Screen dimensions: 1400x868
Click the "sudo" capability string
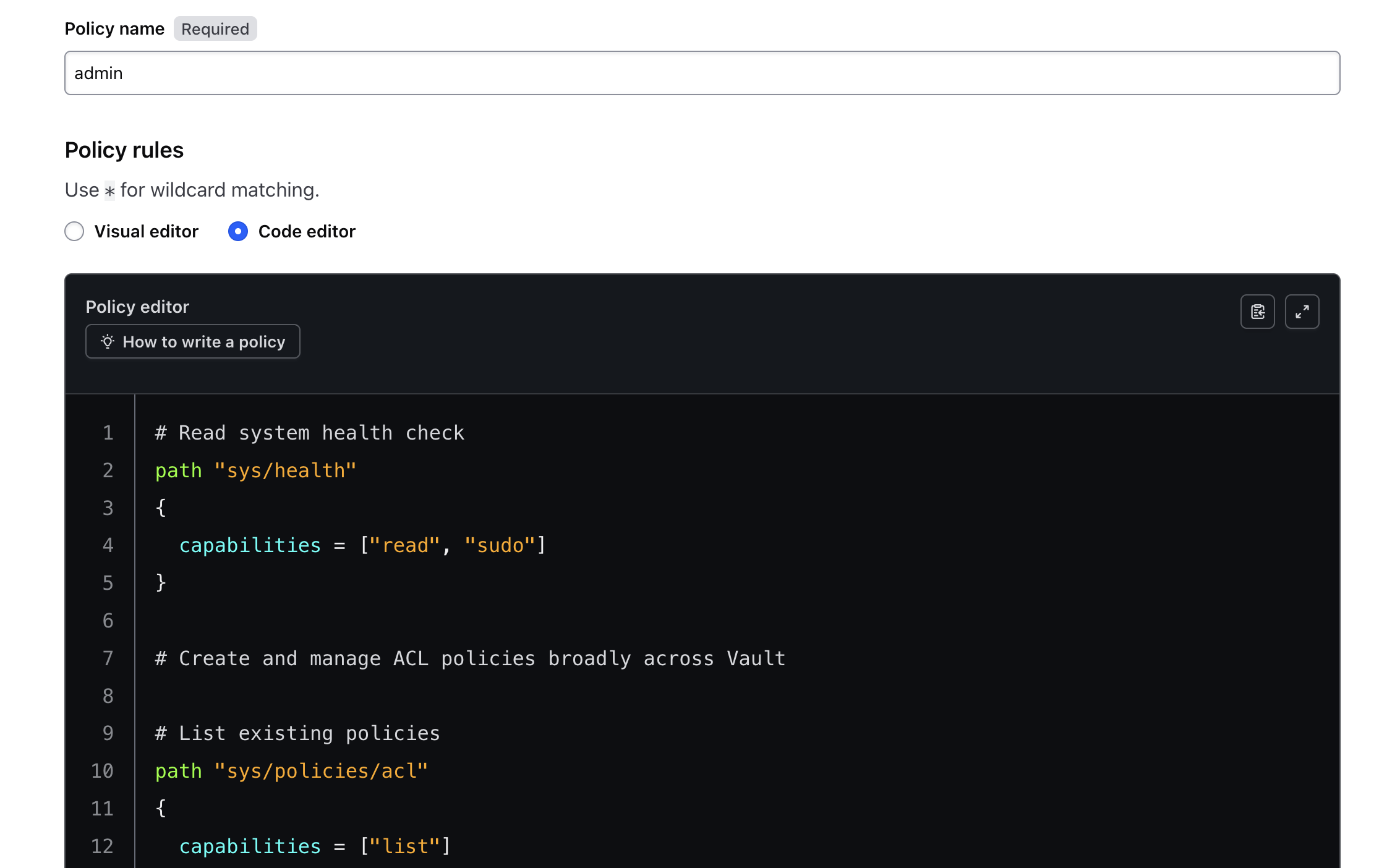[x=500, y=545]
